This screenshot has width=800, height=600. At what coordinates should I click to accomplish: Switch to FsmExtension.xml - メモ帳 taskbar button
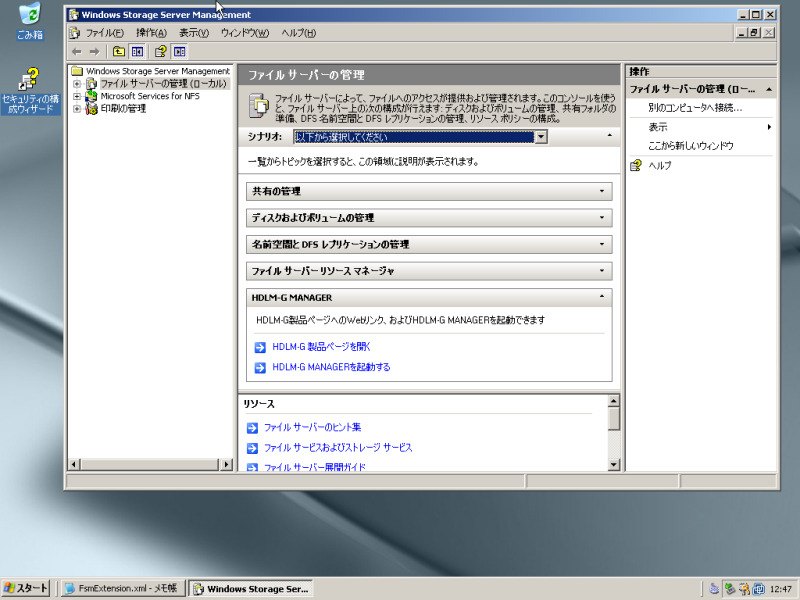122,589
